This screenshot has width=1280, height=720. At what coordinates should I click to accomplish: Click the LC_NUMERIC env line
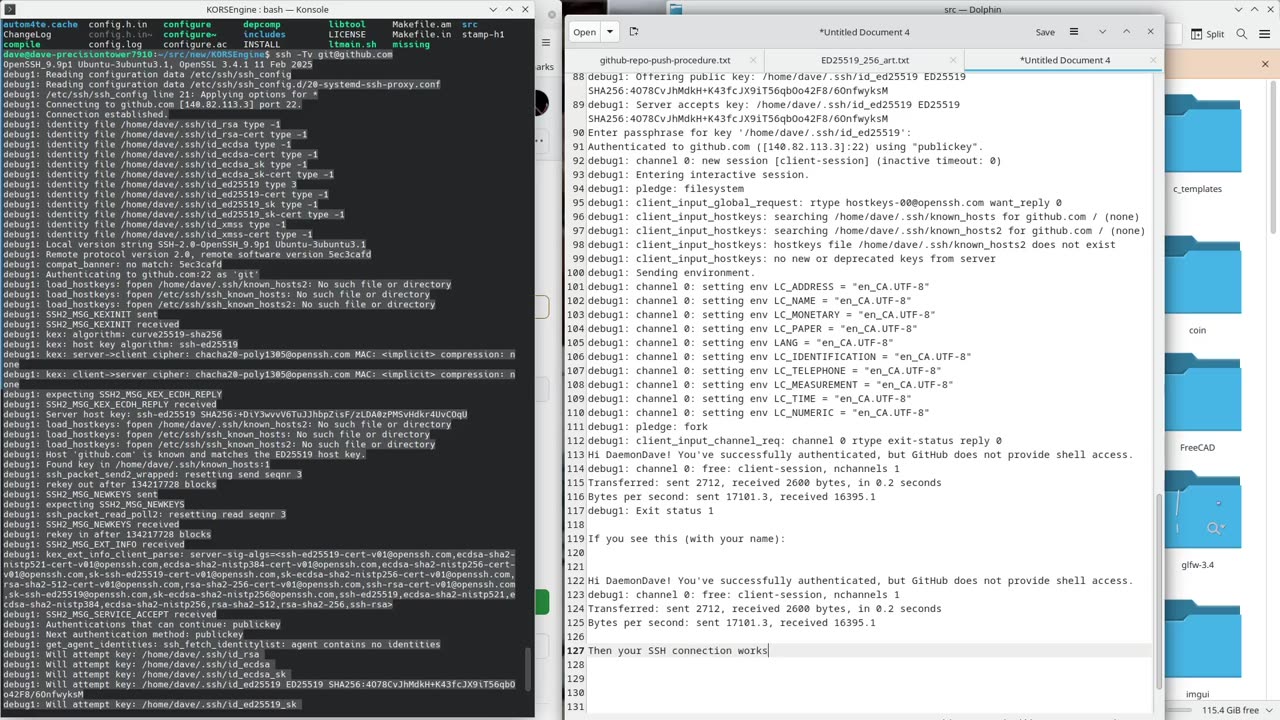pos(758,413)
